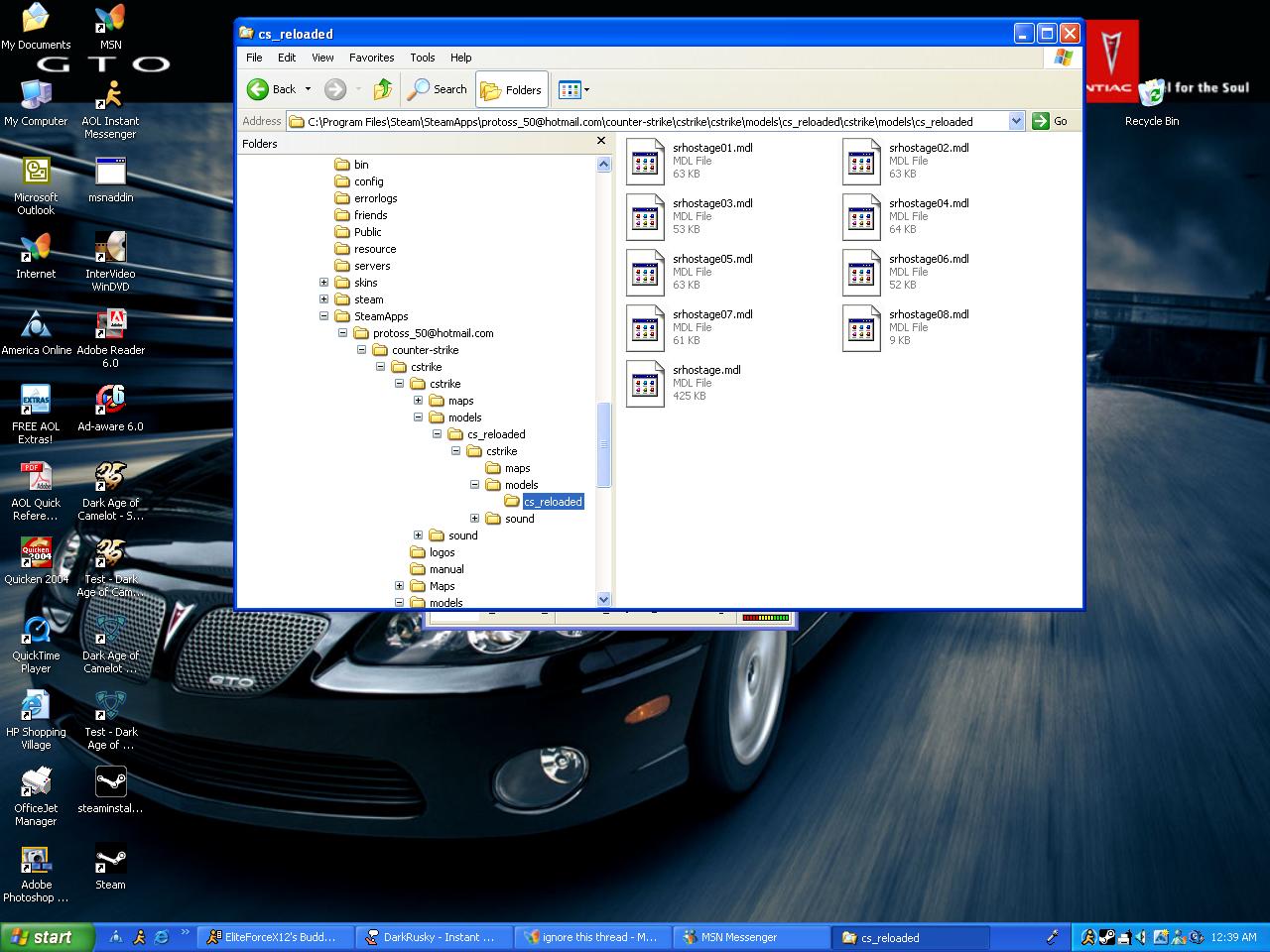This screenshot has height=952, width=1270.
Task: Open the View menu
Action: point(322,58)
